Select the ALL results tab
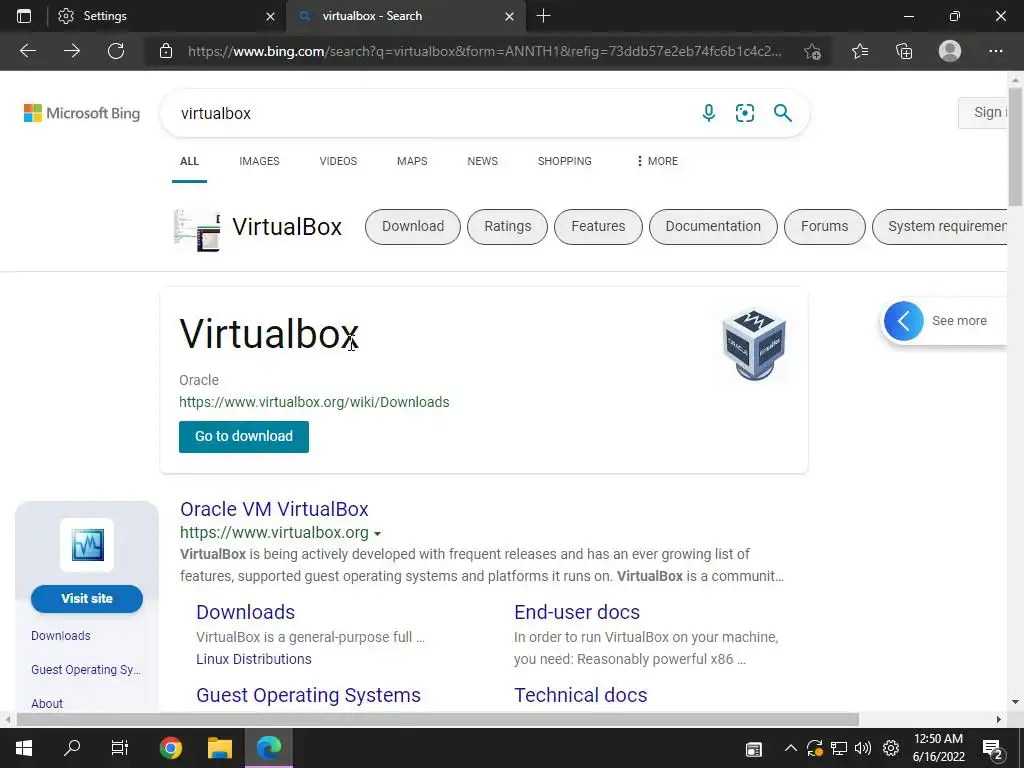 (189, 161)
